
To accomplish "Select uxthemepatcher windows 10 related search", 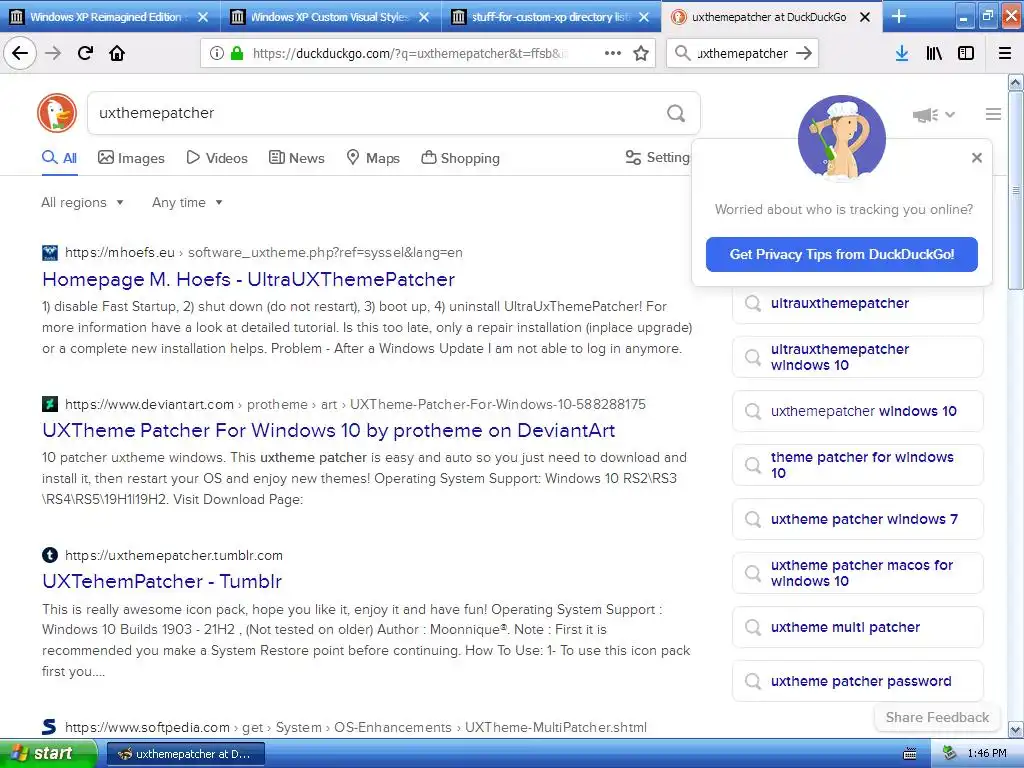I will (x=857, y=411).
